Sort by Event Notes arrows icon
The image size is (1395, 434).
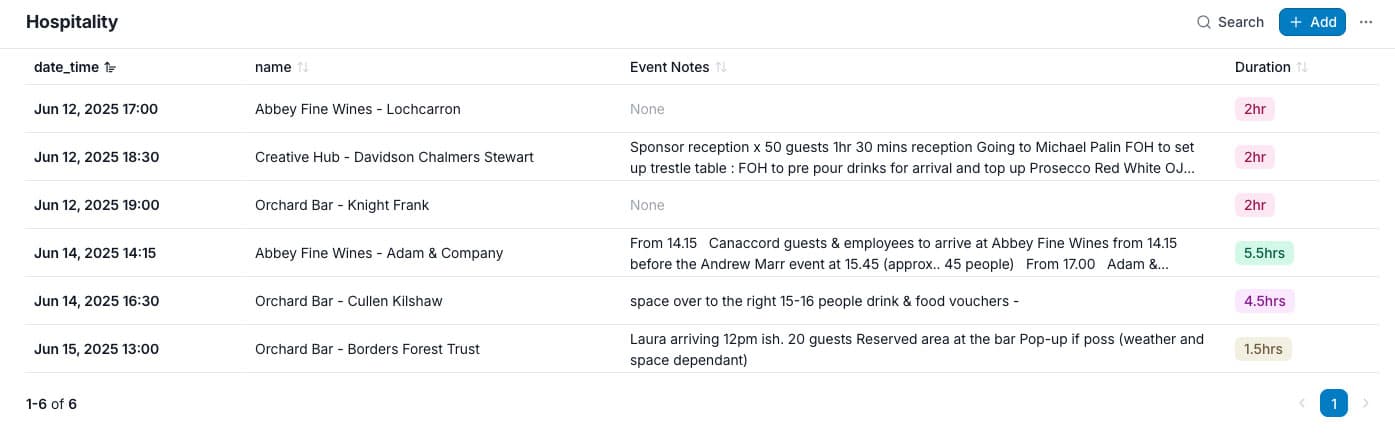coord(721,67)
